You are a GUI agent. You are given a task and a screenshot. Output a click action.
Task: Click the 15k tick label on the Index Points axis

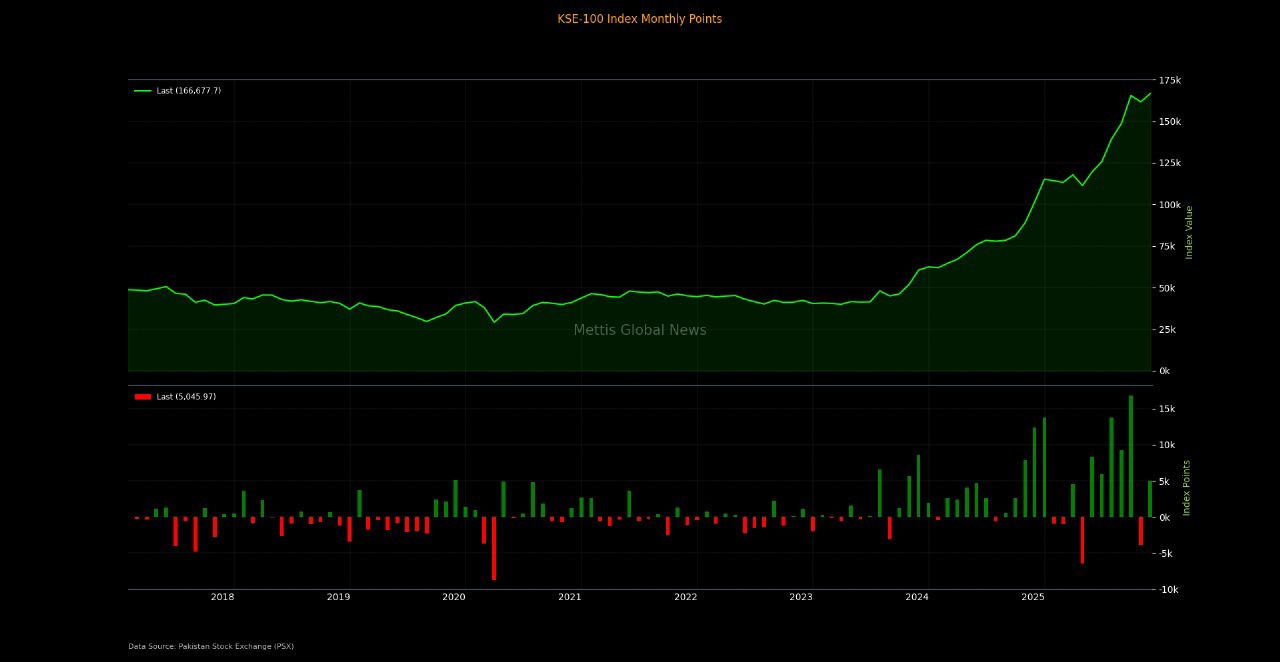point(1168,409)
